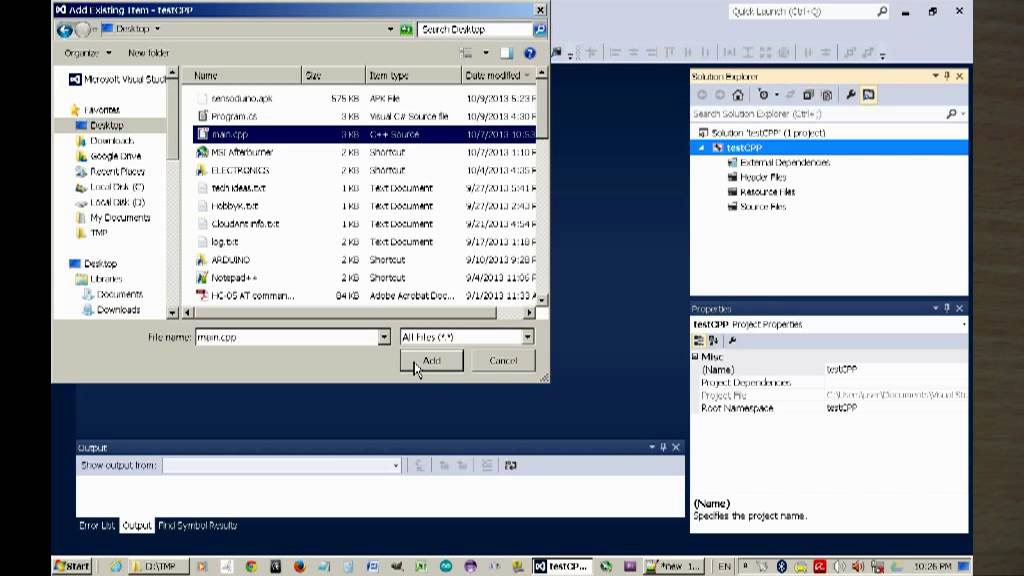Select the log.txt file
Viewport: 1024px width, 576px height.
(x=225, y=242)
